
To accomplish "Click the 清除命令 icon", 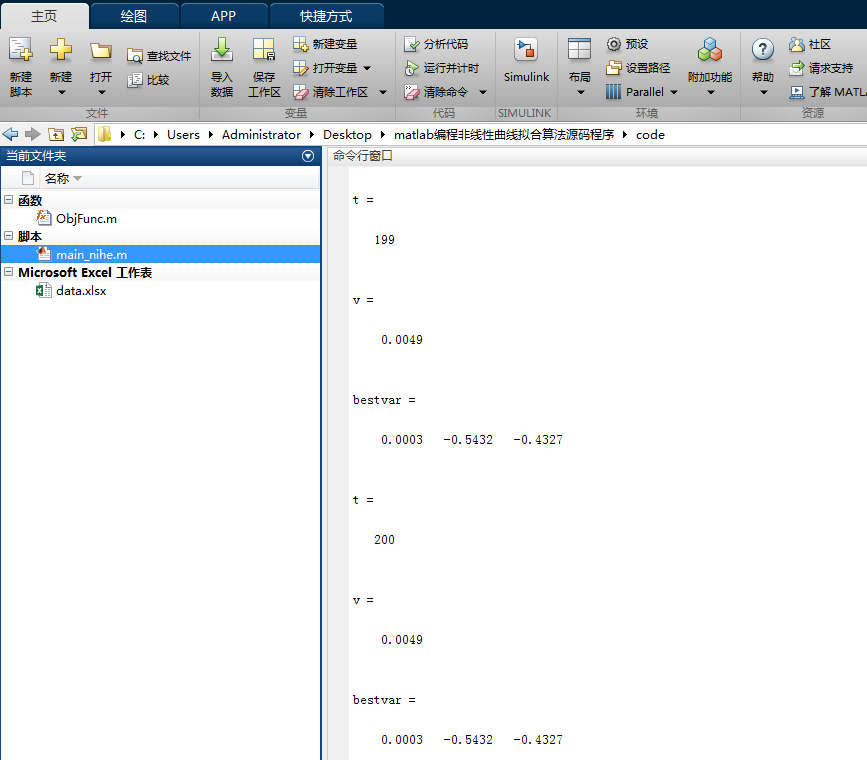I will tap(412, 92).
